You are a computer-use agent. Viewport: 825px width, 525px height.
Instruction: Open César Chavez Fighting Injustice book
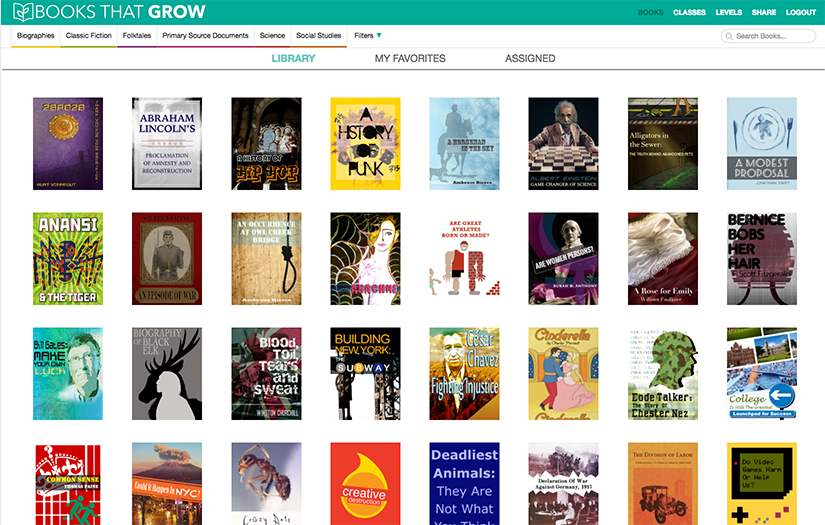tap(464, 374)
